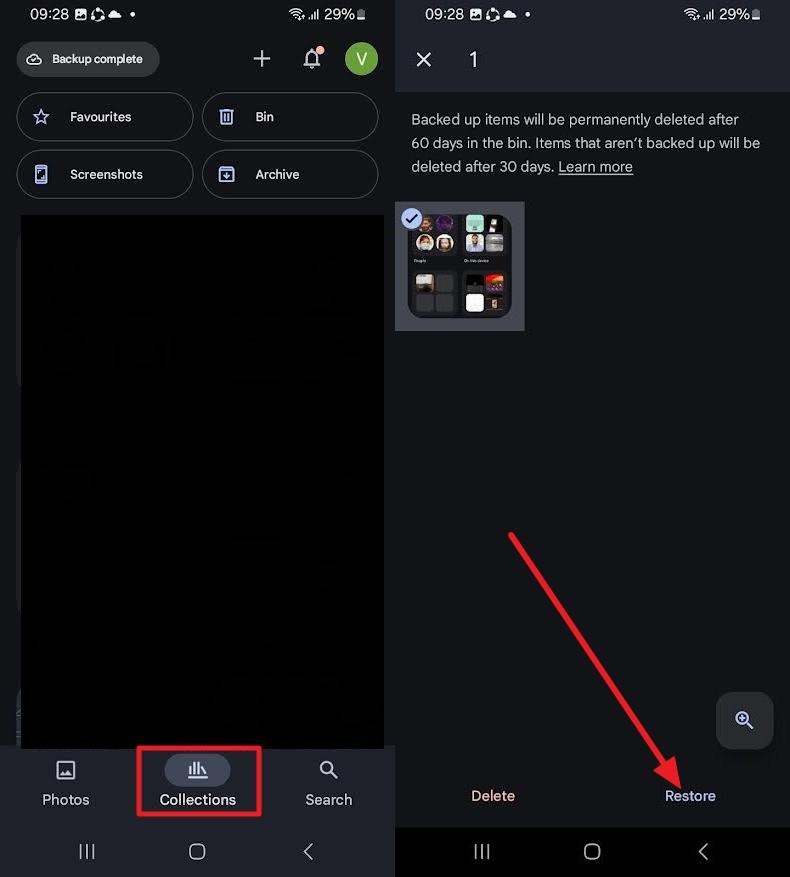Open the Bin folder

290,117
